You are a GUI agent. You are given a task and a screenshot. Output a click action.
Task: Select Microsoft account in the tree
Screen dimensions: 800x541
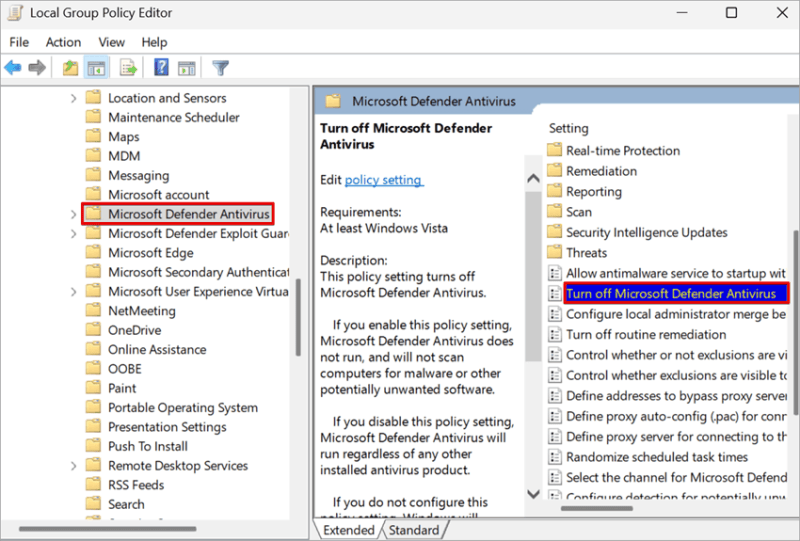(x=158, y=194)
